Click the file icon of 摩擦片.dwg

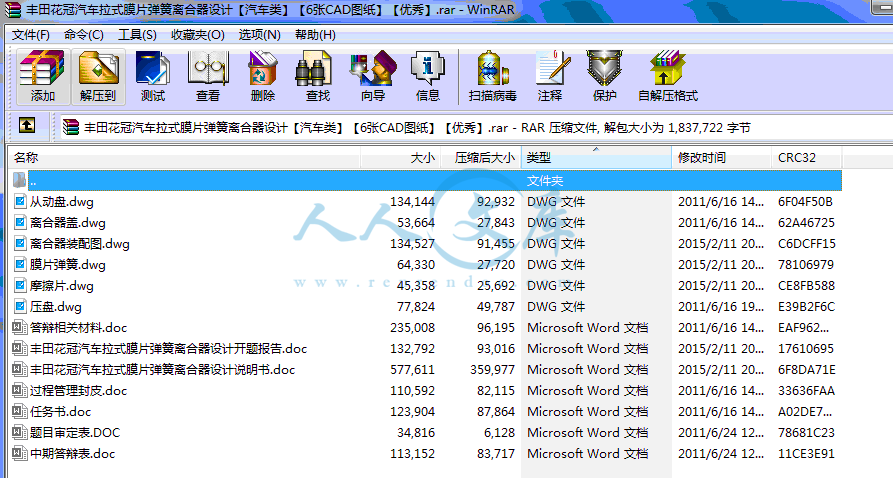pos(20,285)
